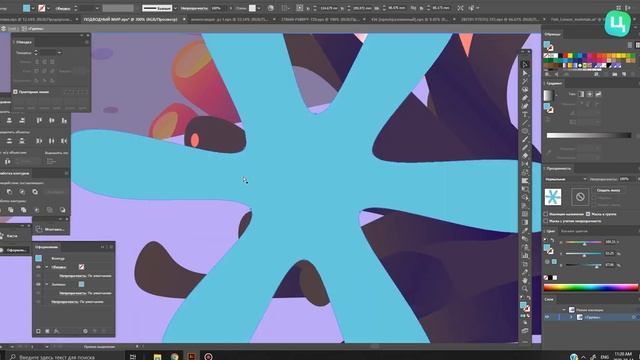
Task: Select the Column Graph tool
Action: pyautogui.click(x=525, y=256)
